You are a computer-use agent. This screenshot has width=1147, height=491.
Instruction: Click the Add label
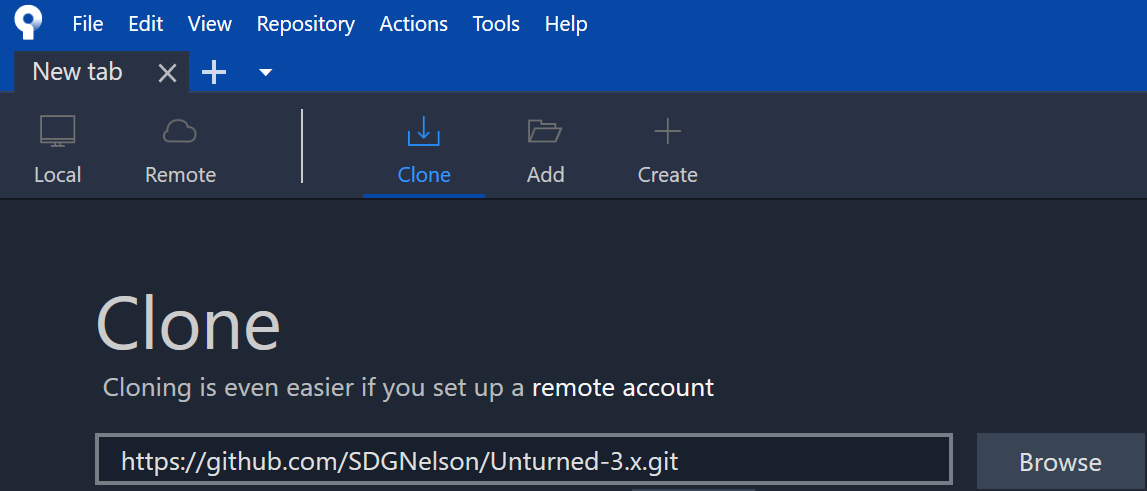[x=545, y=175]
